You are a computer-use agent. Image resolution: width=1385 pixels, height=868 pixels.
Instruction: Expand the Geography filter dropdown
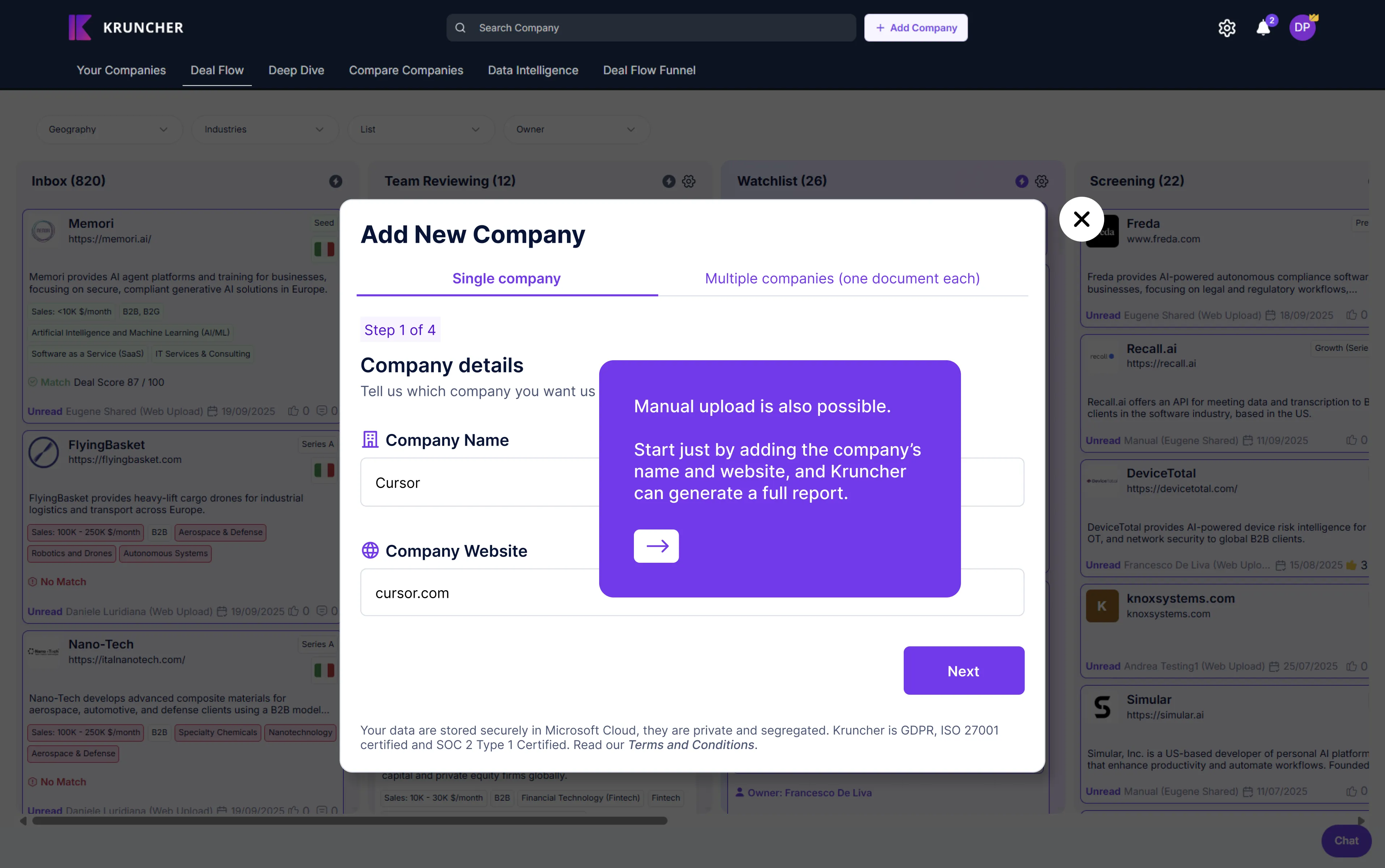[109, 130]
